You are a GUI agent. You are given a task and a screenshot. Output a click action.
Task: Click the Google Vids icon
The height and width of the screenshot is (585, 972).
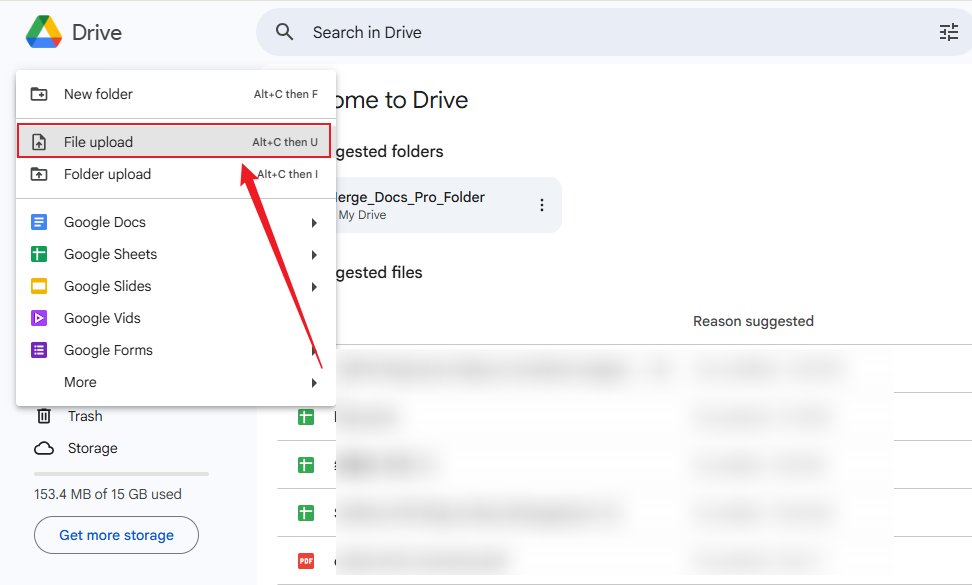point(39,318)
